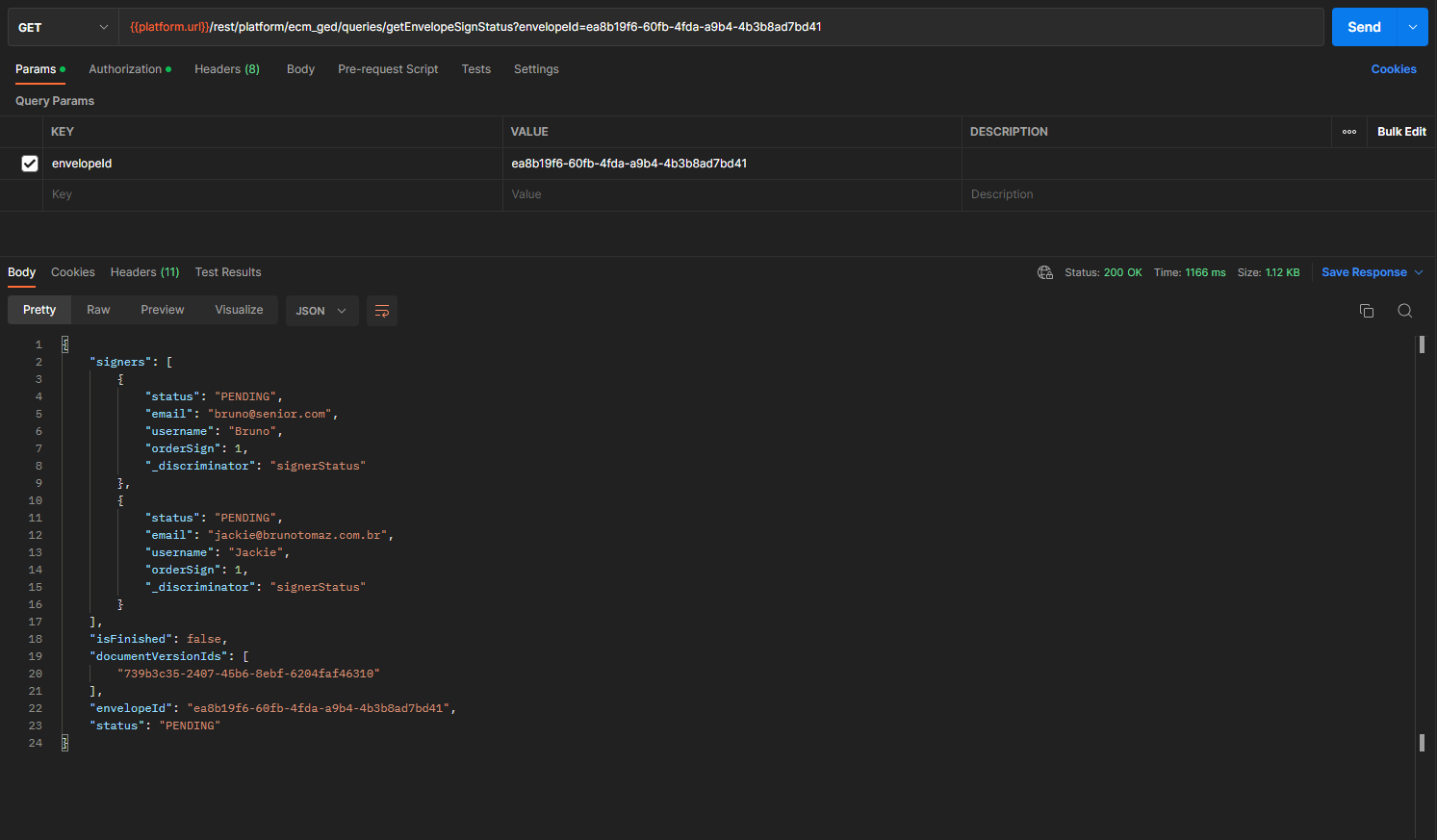Select the response Body tab
Image resolution: width=1437 pixels, height=840 pixels.
tap(21, 272)
